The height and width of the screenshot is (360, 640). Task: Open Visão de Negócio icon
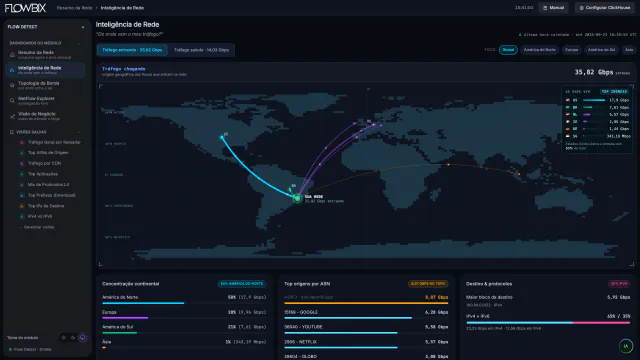click(x=12, y=116)
